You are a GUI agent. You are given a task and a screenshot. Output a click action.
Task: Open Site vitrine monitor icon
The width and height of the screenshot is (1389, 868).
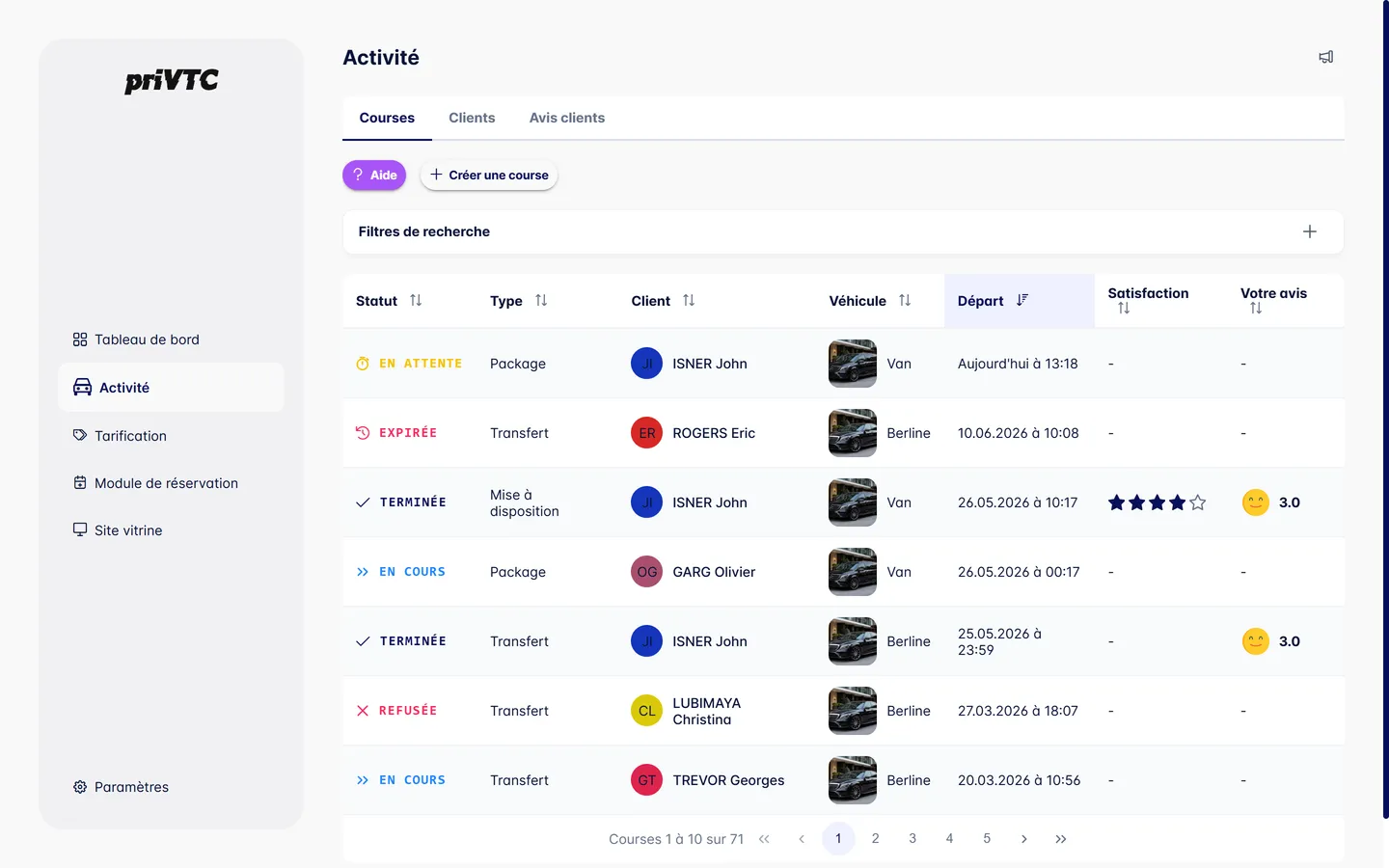pyautogui.click(x=80, y=529)
